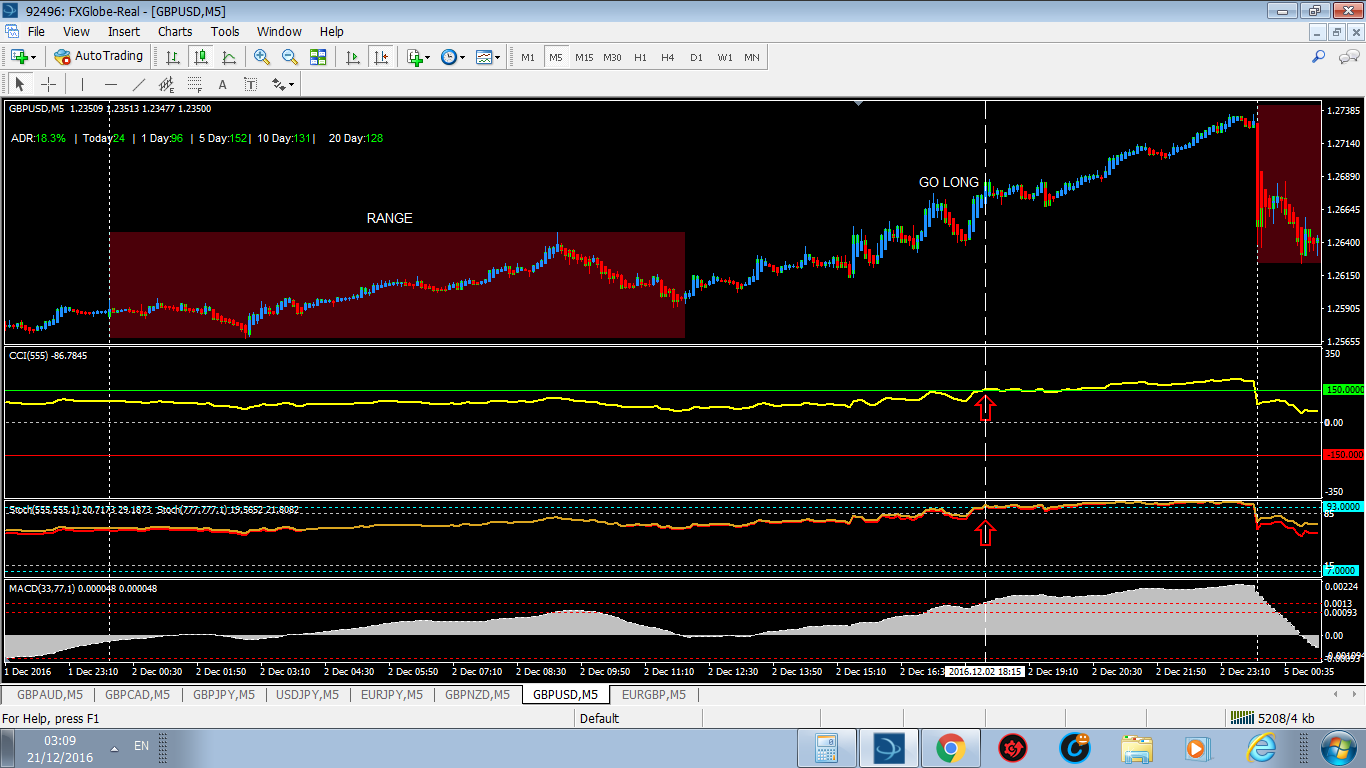The image size is (1366, 768).
Task: Switch to the M30 timeframe
Action: point(612,57)
